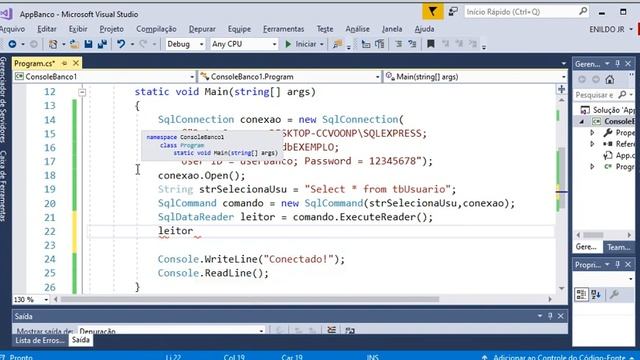Click the Save All double-disk icon

click(102, 44)
